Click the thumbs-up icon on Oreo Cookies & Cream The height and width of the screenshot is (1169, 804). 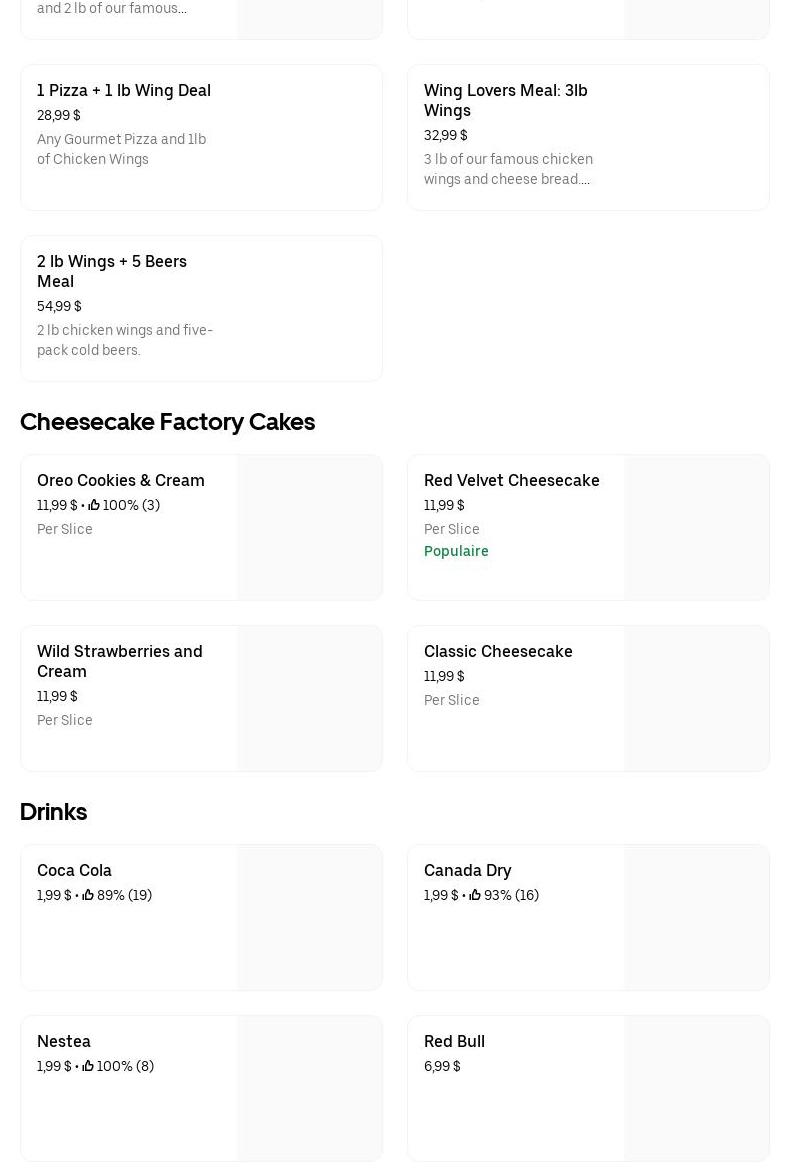pos(94,505)
